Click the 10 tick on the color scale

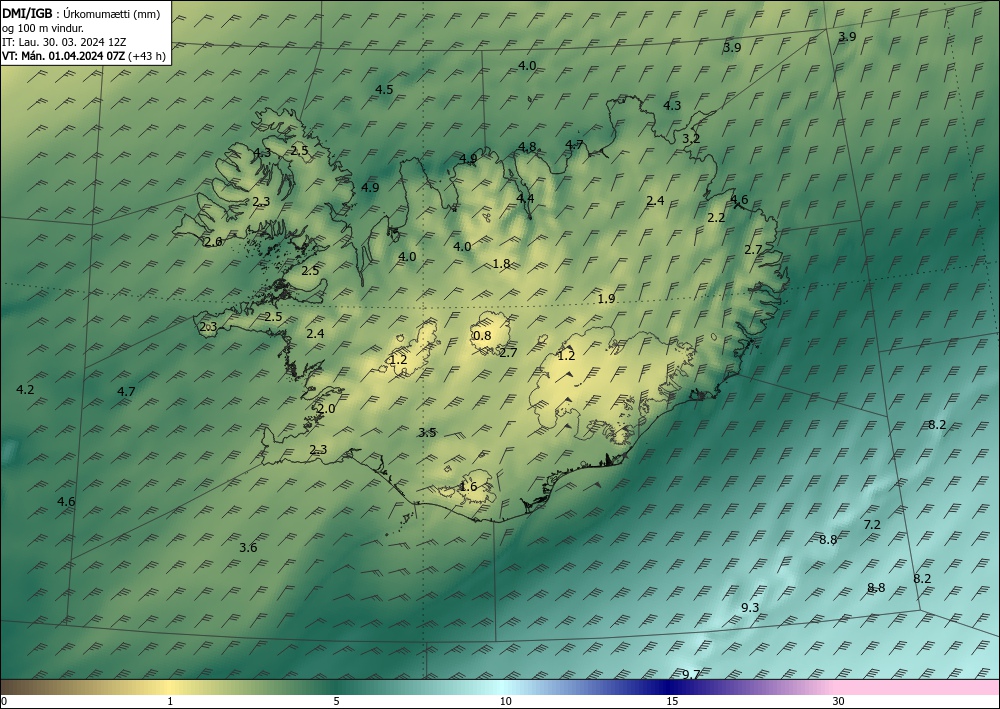pos(505,701)
